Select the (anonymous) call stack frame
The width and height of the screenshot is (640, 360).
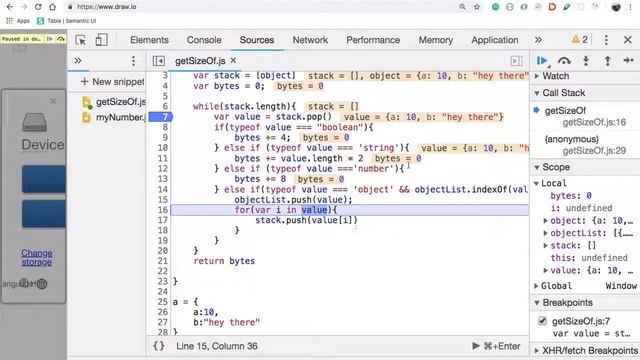coord(585,145)
